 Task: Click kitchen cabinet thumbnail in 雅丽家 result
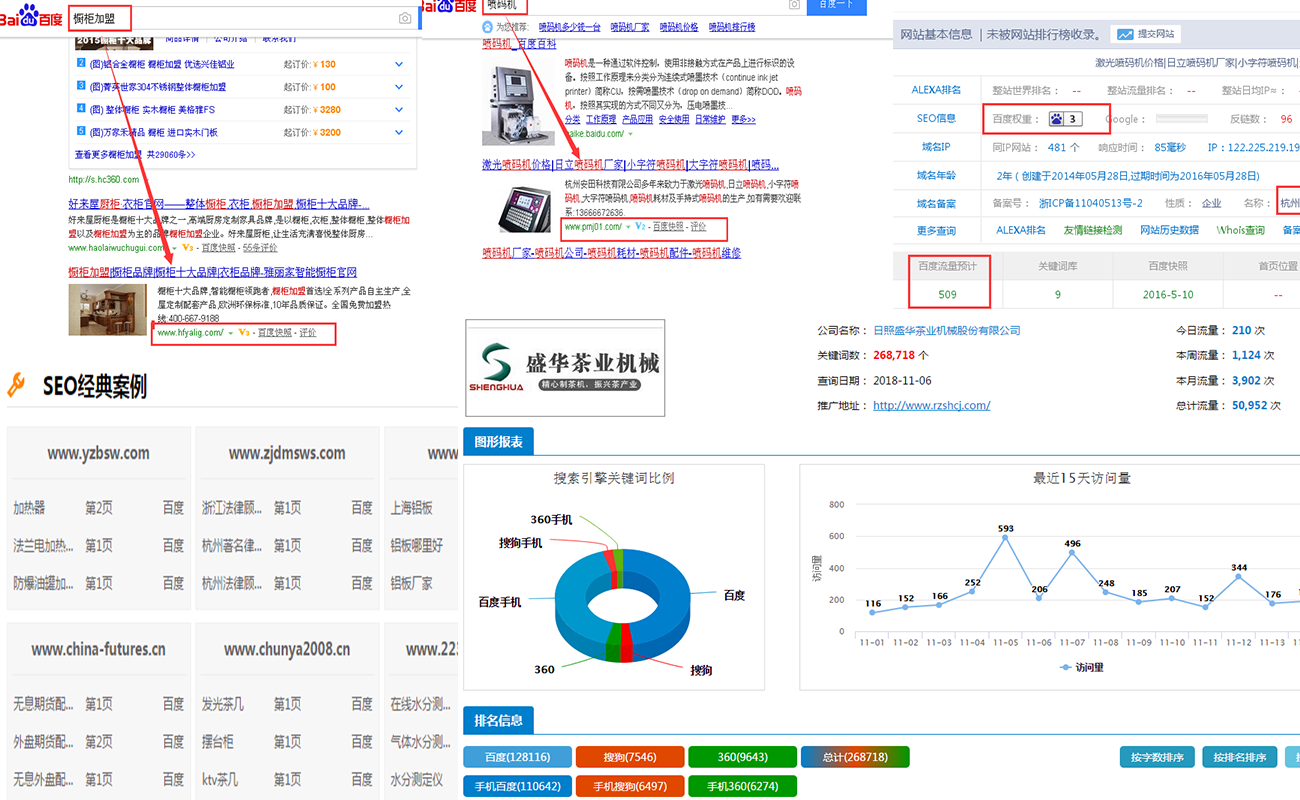click(x=107, y=310)
